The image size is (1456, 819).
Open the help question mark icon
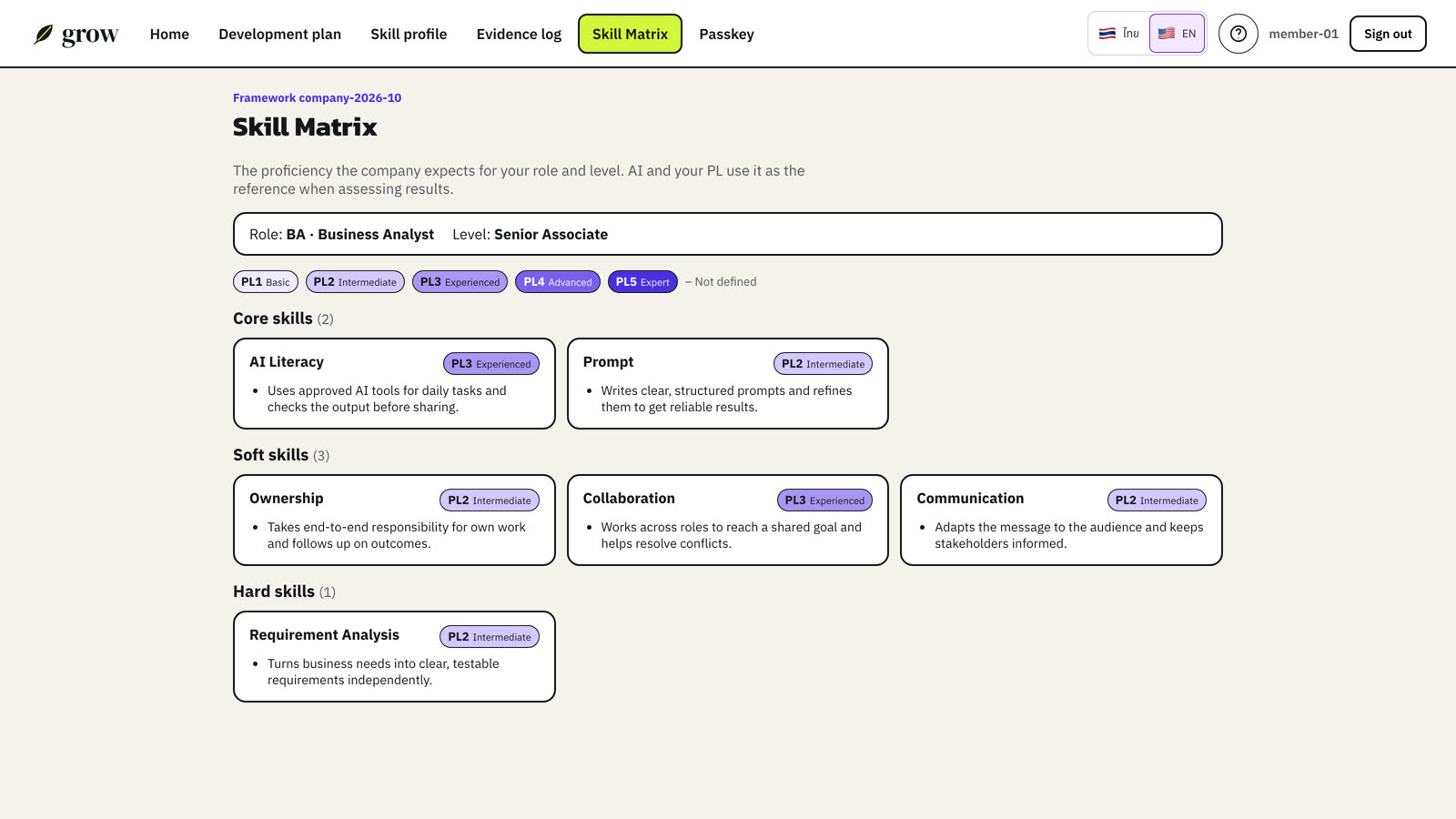[x=1238, y=34]
